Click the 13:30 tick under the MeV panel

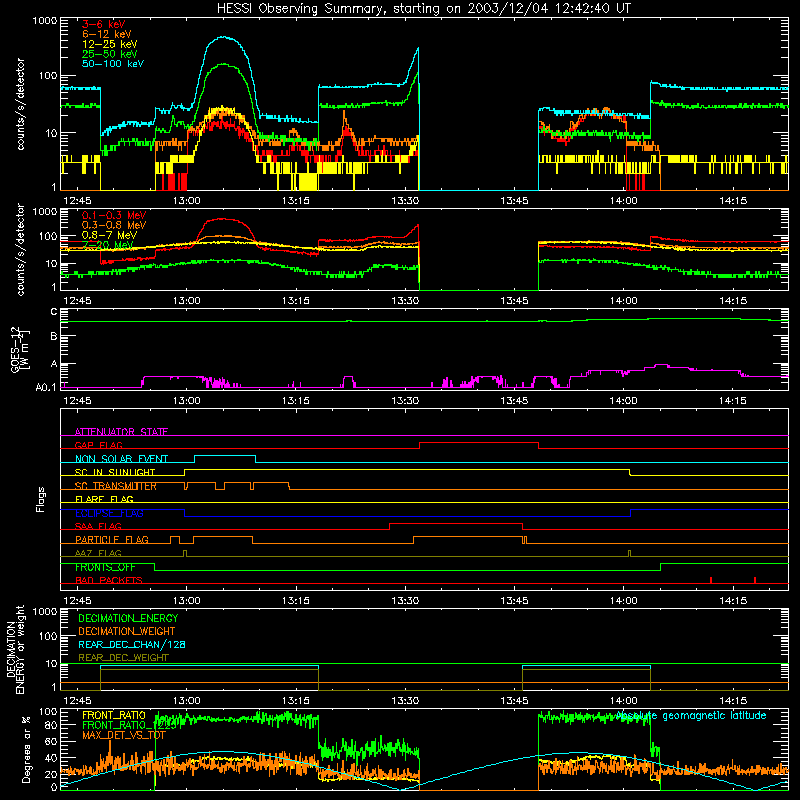tap(405, 301)
